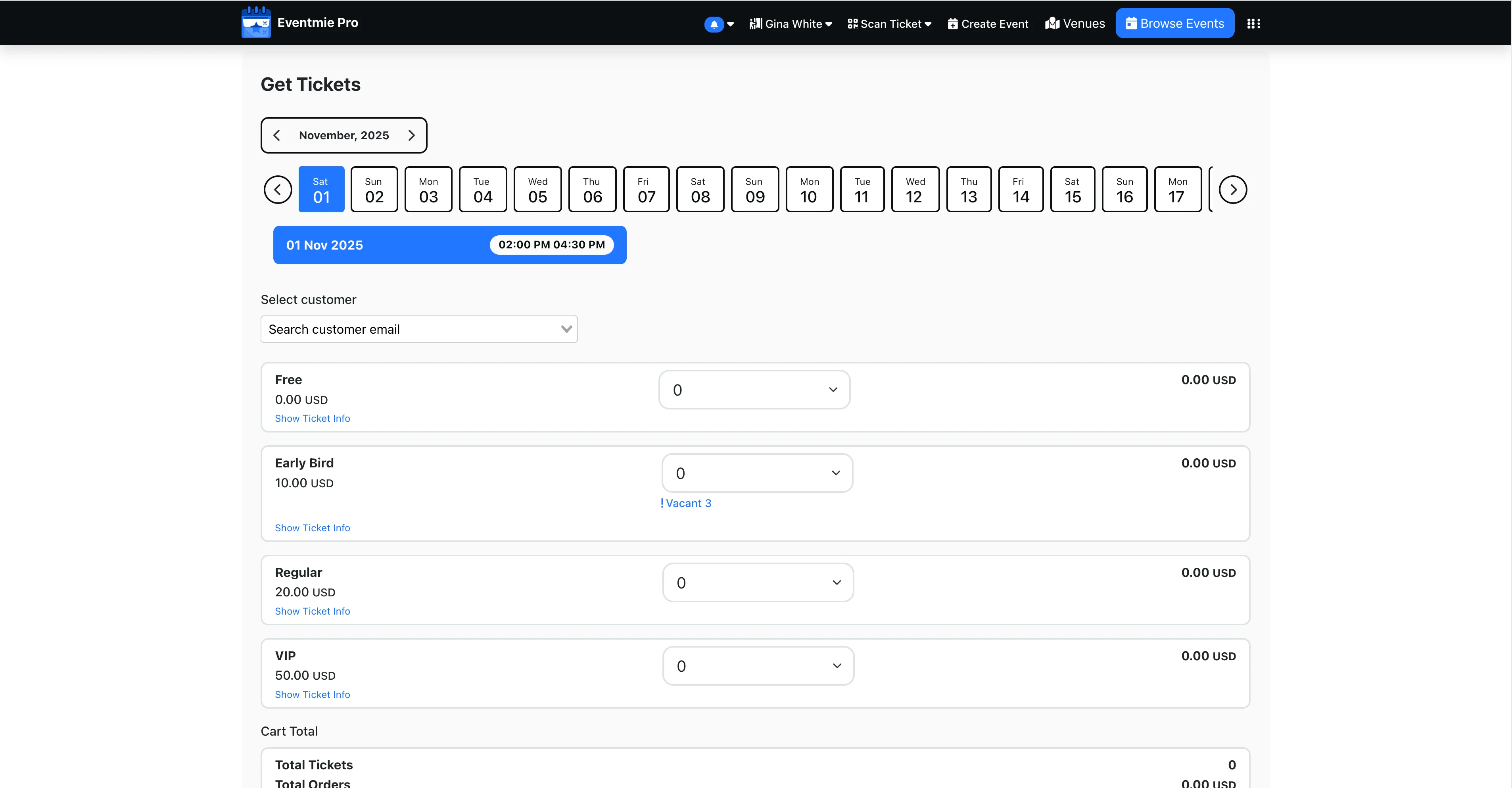Click the Eventmie Pro logo icon
Image resolution: width=1512 pixels, height=788 pixels.
[x=256, y=22]
